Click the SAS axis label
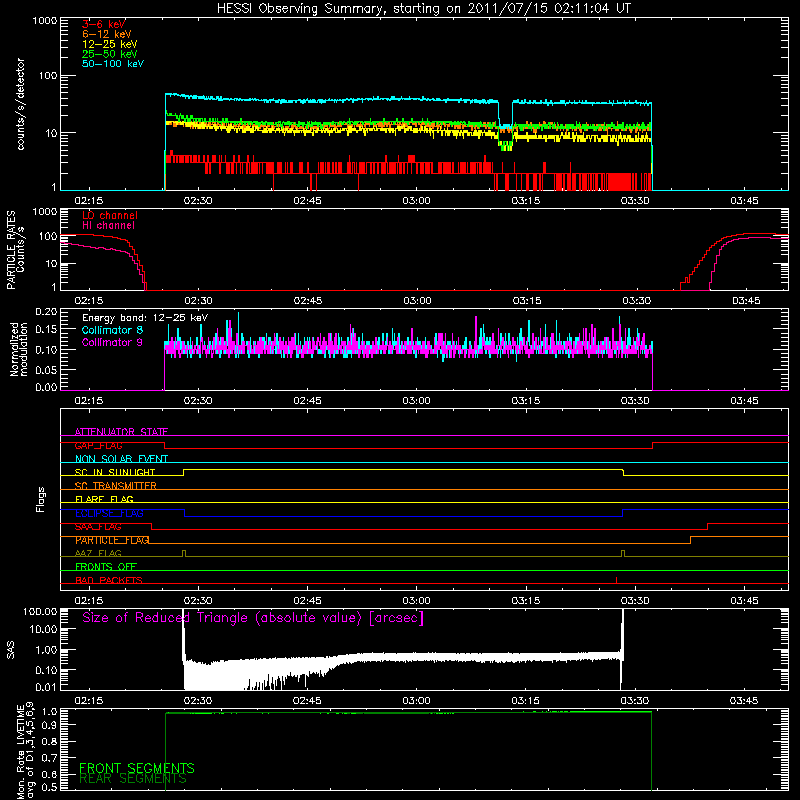Image resolution: width=800 pixels, height=800 pixels. click(x=11, y=650)
